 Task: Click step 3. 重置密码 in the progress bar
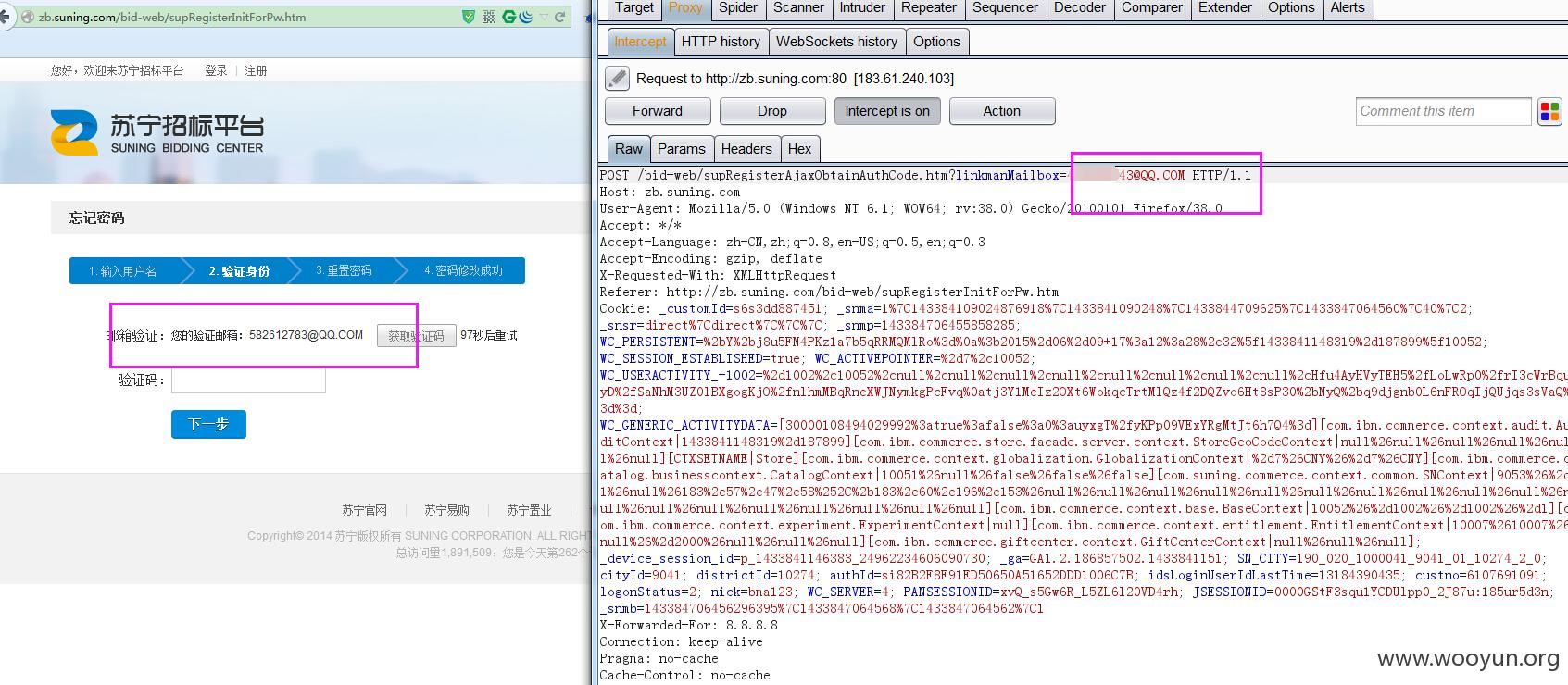[344, 270]
